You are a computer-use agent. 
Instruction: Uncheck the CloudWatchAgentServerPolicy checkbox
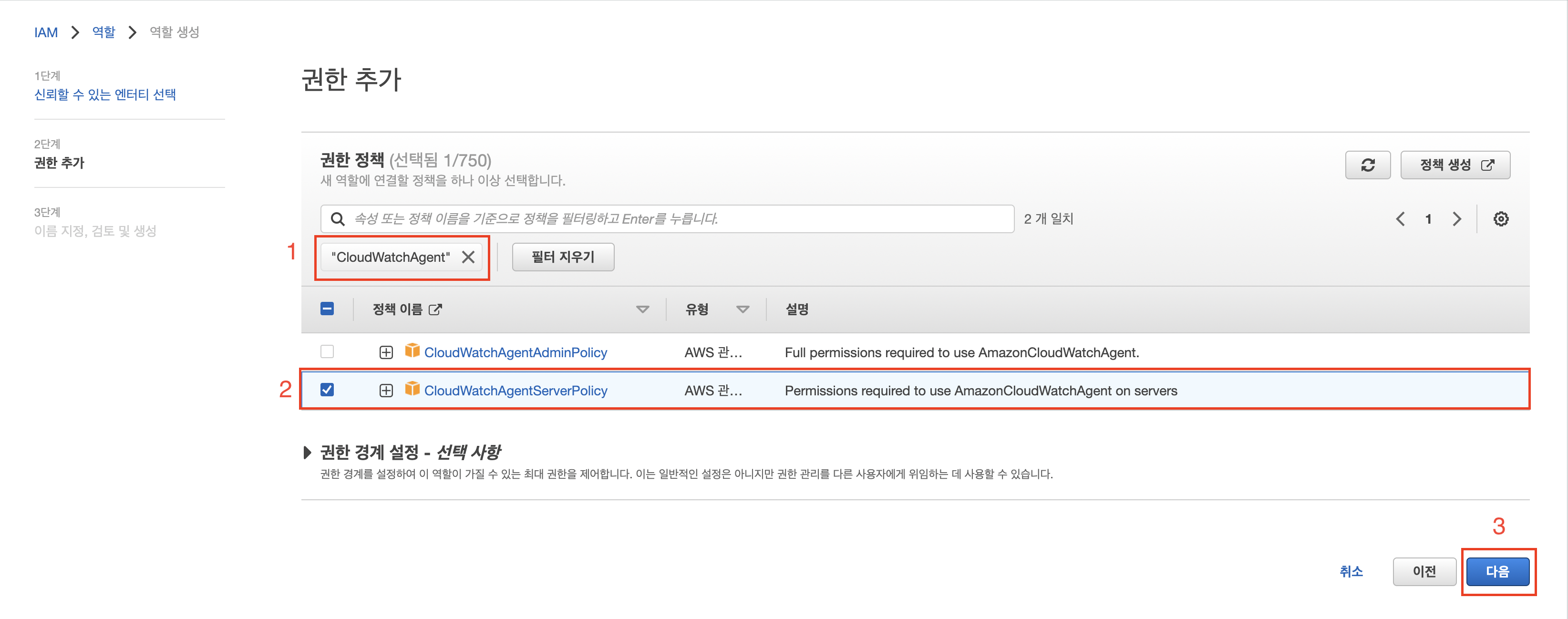coord(327,390)
